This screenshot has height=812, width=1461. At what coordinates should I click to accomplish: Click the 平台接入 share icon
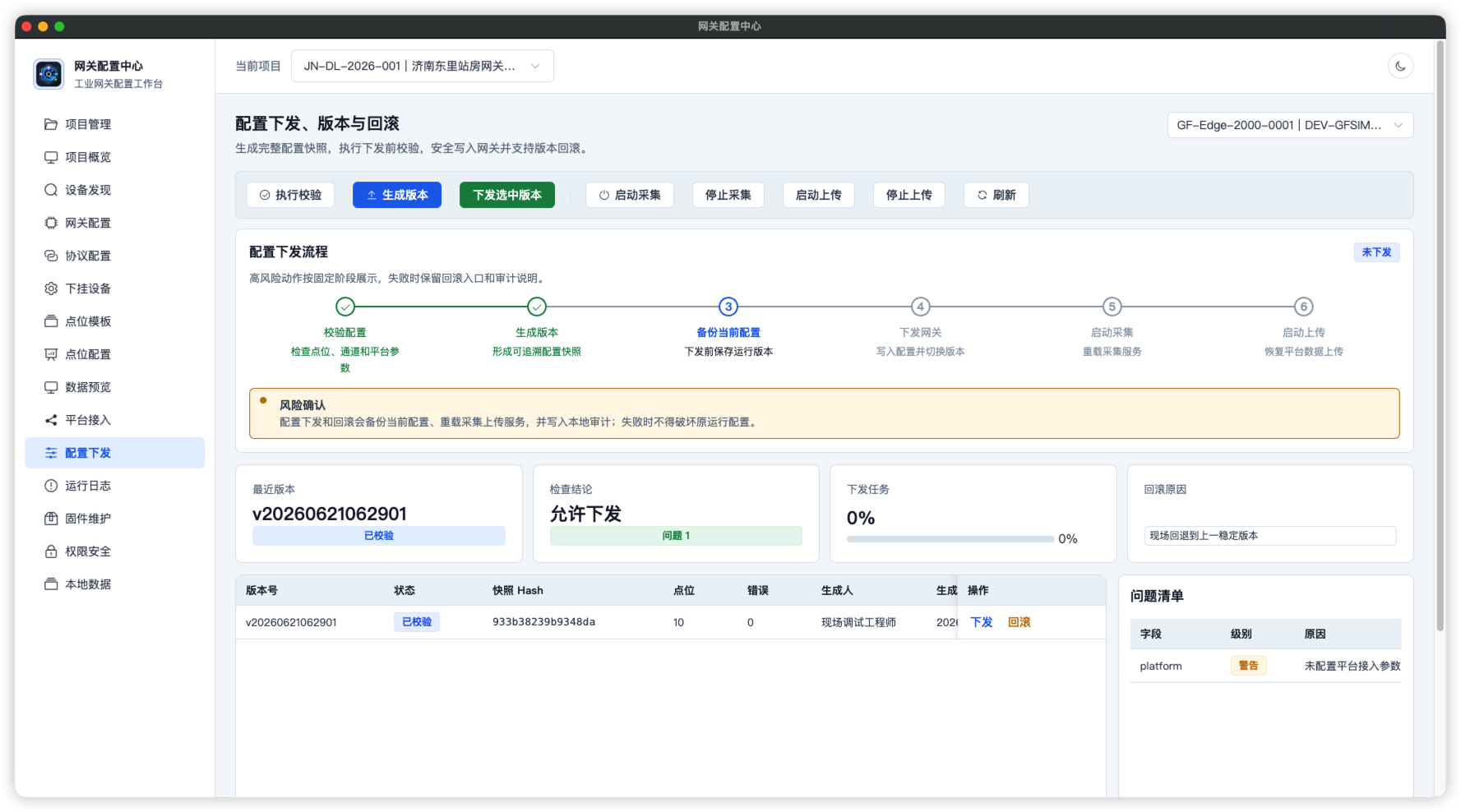tap(51, 420)
